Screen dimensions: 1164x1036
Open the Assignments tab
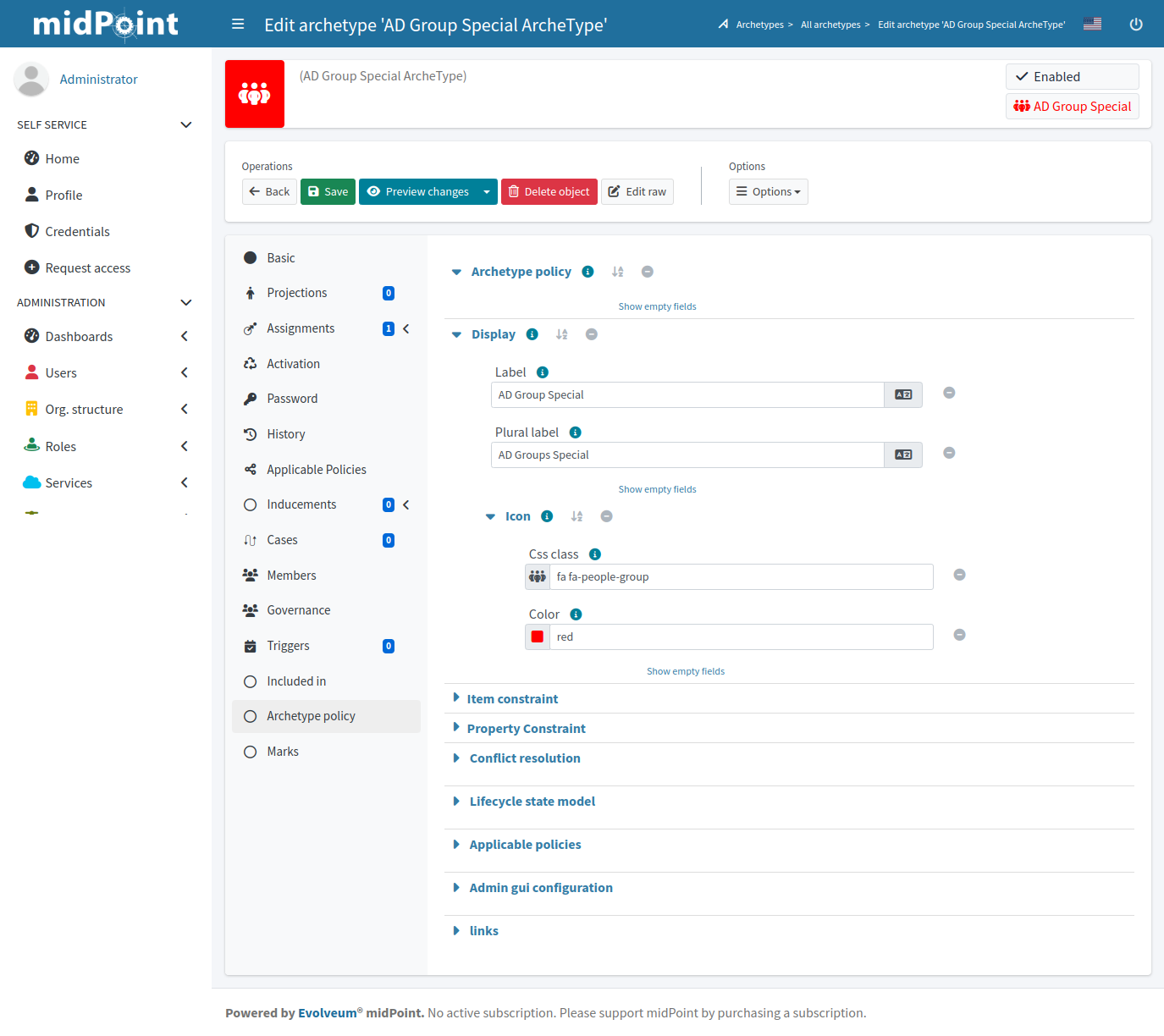pos(326,328)
